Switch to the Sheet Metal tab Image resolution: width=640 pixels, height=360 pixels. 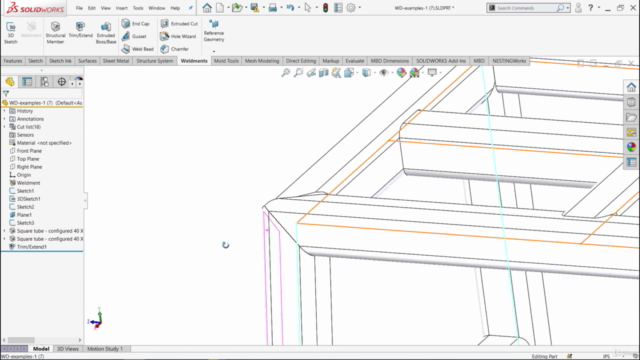[x=116, y=61]
